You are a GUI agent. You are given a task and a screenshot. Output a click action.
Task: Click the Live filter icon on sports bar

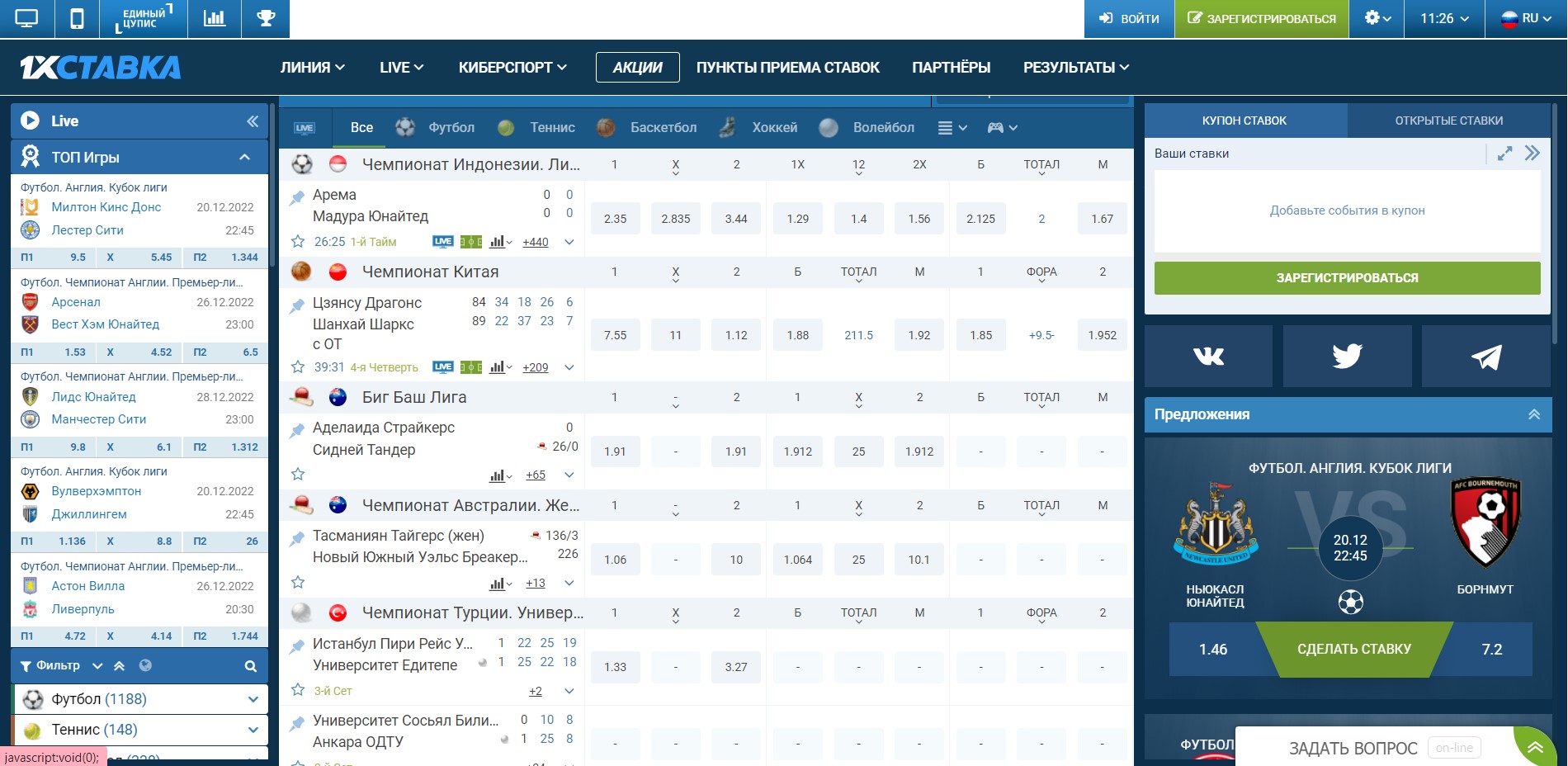[305, 128]
